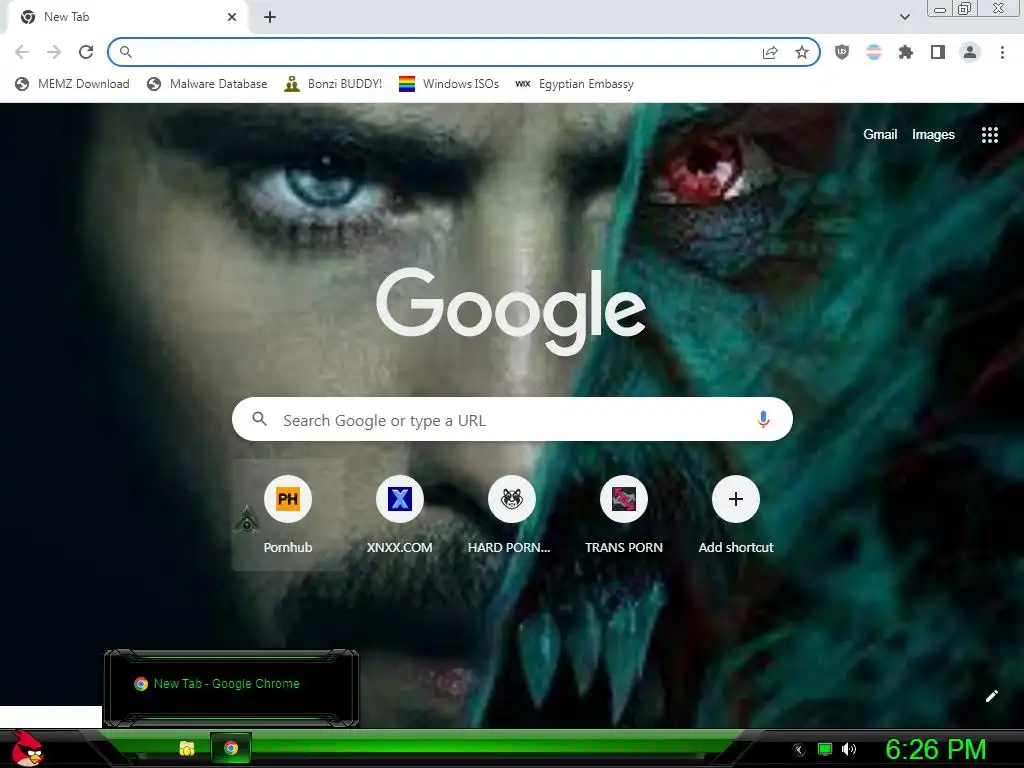The image size is (1024, 768).
Task: Open File Explorer from the taskbar
Action: tap(187, 748)
